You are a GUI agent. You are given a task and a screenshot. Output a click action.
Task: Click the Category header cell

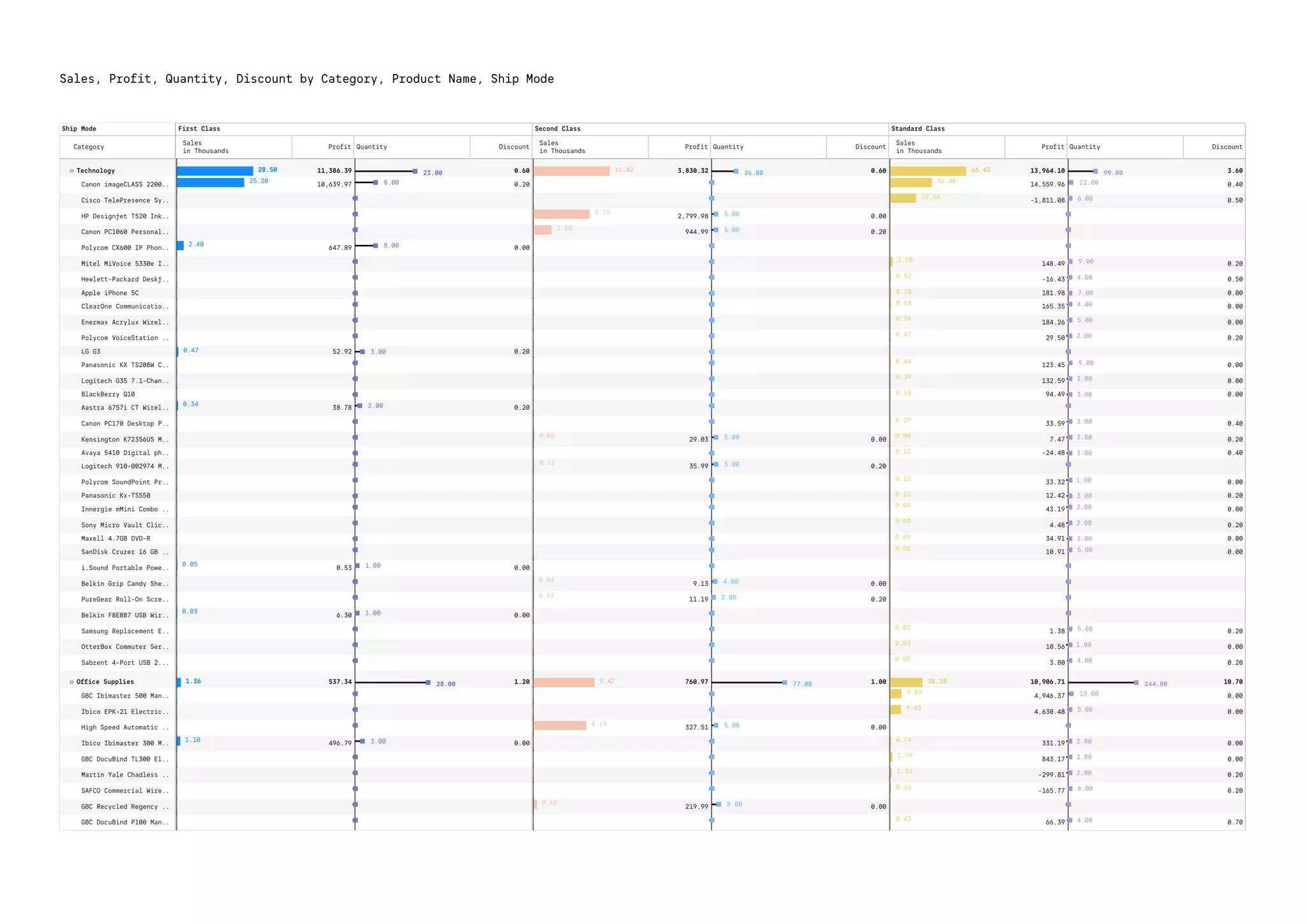pyautogui.click(x=89, y=147)
